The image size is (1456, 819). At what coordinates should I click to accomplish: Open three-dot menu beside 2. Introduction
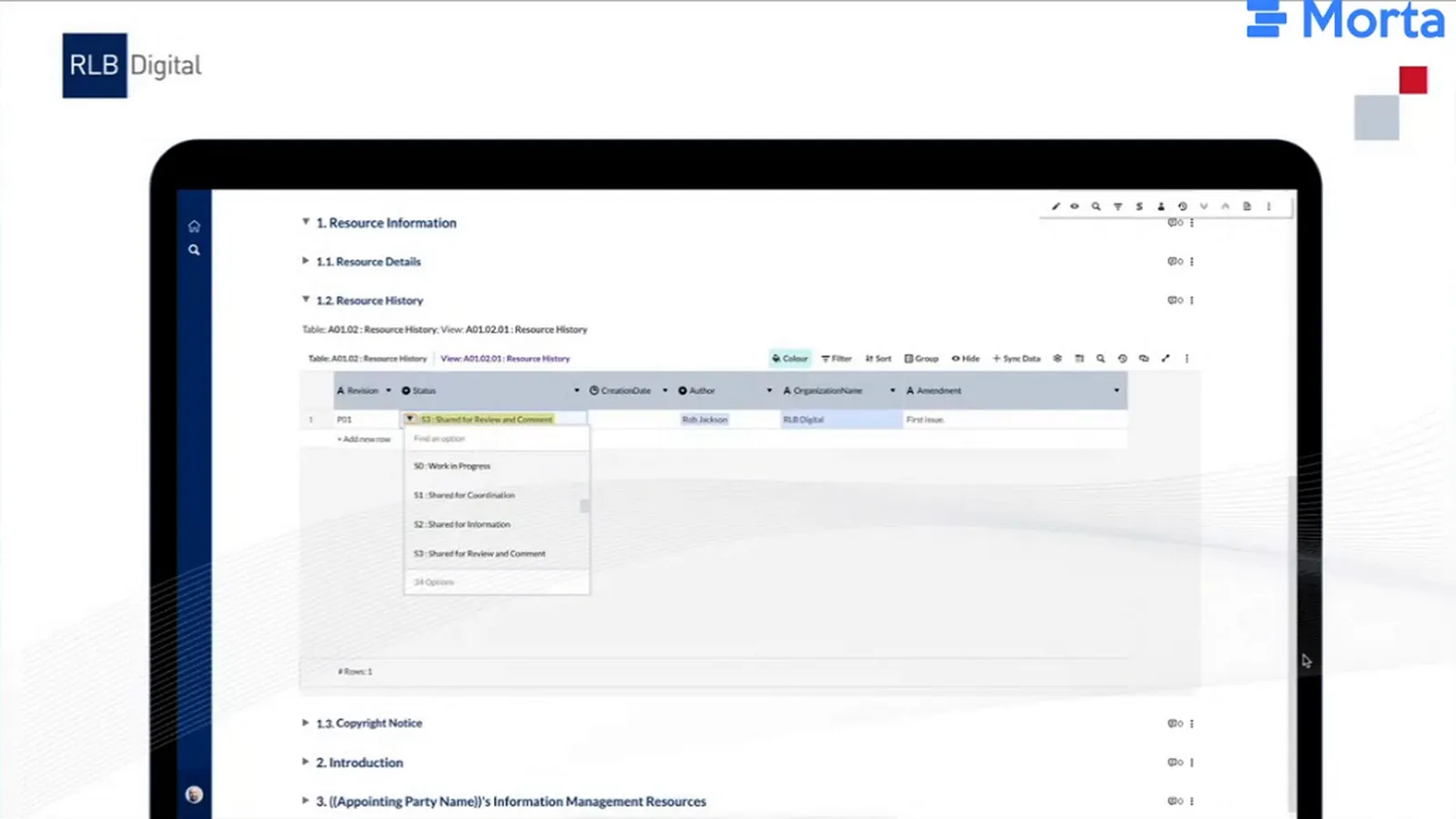click(1192, 763)
